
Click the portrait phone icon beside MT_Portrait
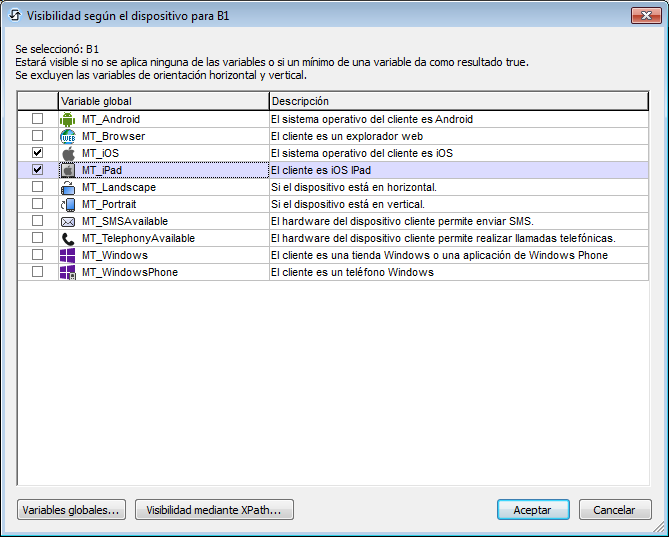tap(68, 204)
